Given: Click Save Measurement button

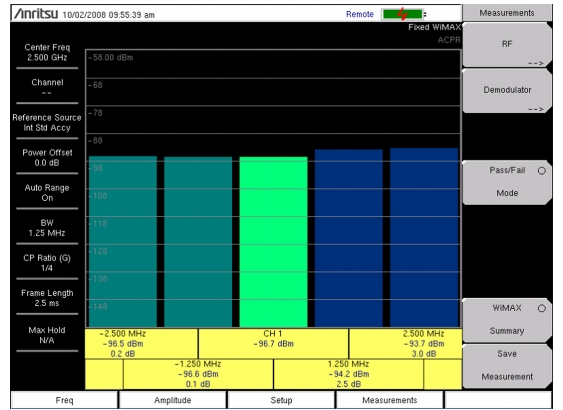Looking at the screenshot, I should 507,366.
